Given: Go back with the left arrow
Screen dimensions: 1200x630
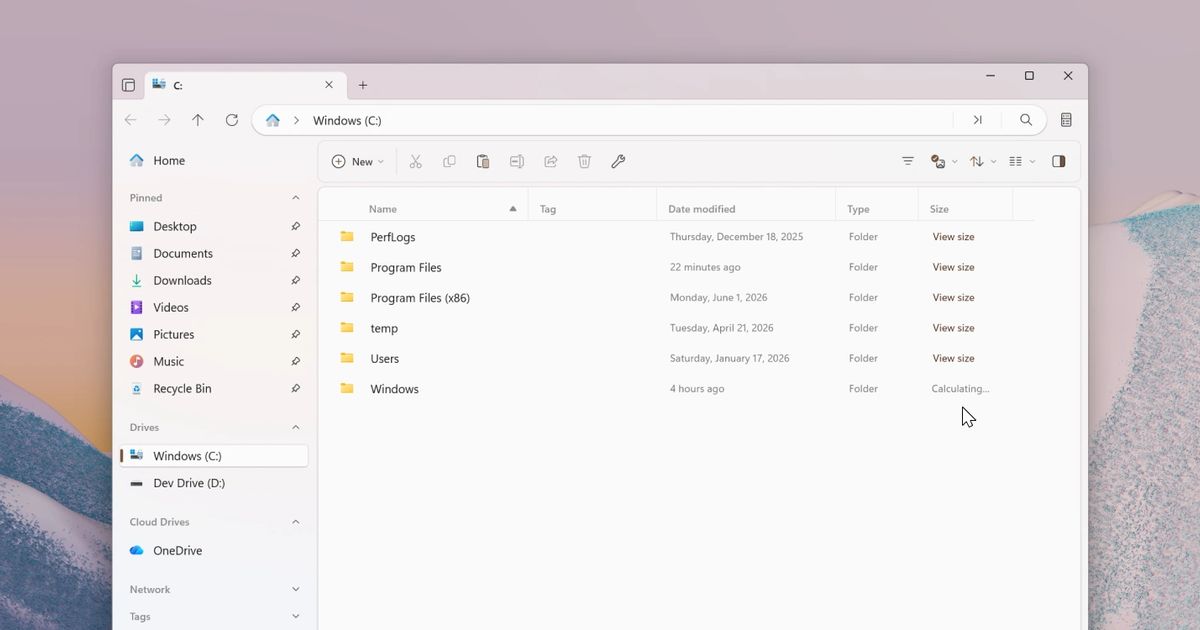Looking at the screenshot, I should point(131,120).
